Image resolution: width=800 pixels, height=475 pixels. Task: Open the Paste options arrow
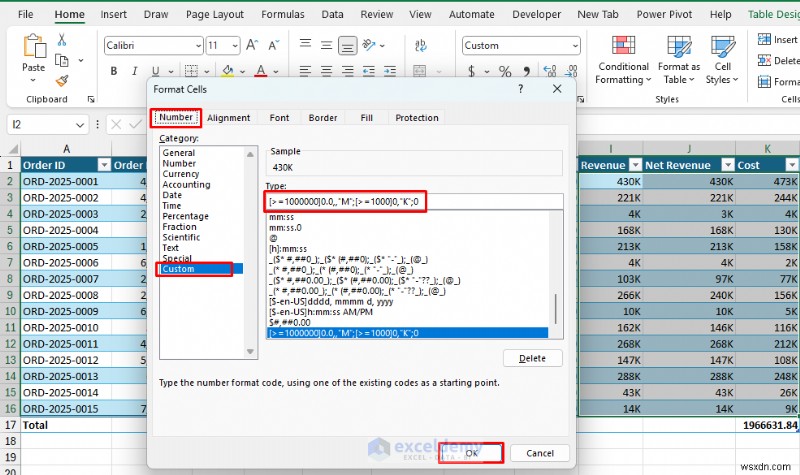(x=33, y=80)
